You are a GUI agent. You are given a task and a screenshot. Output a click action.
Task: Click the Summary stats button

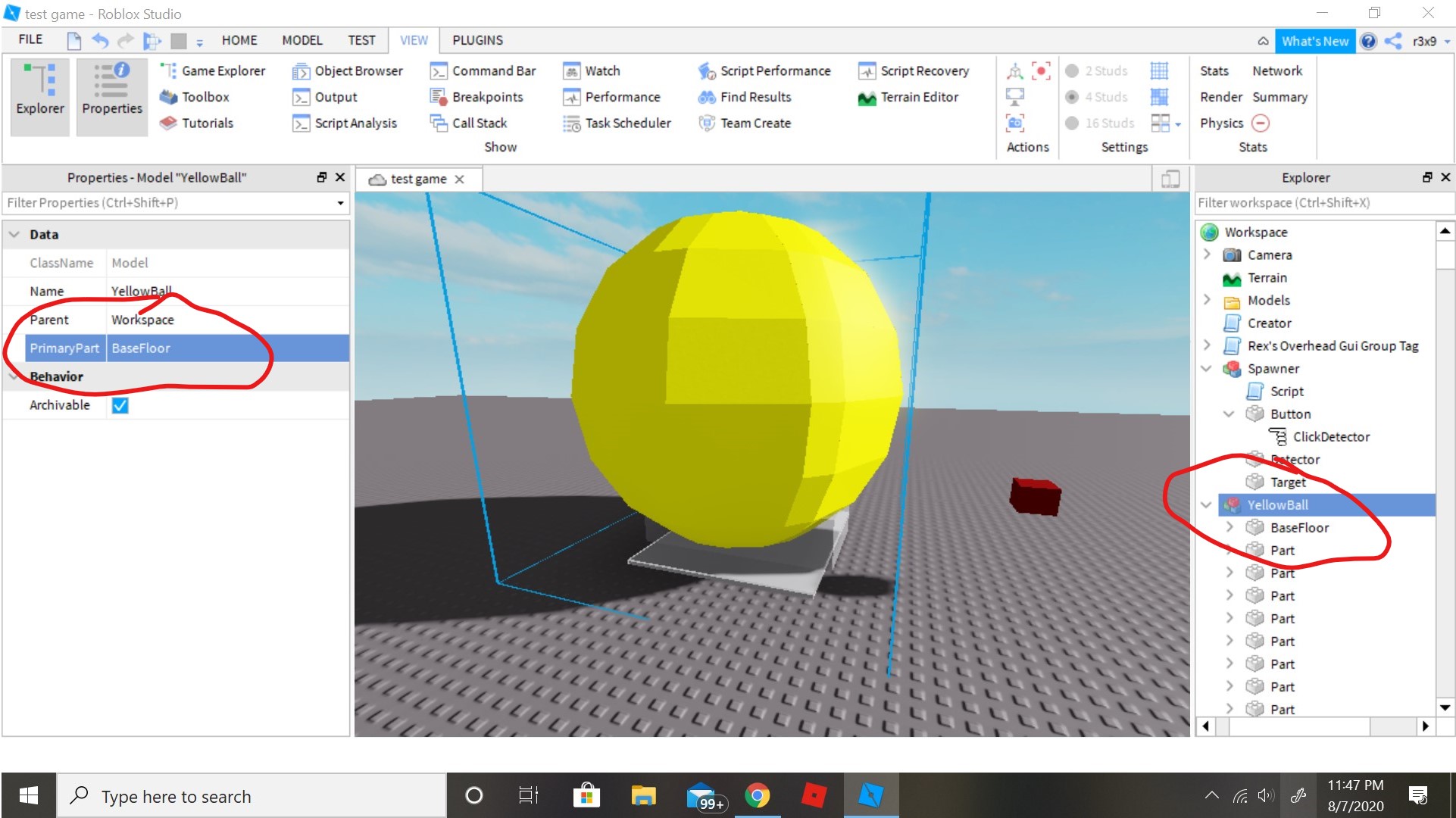1279,97
